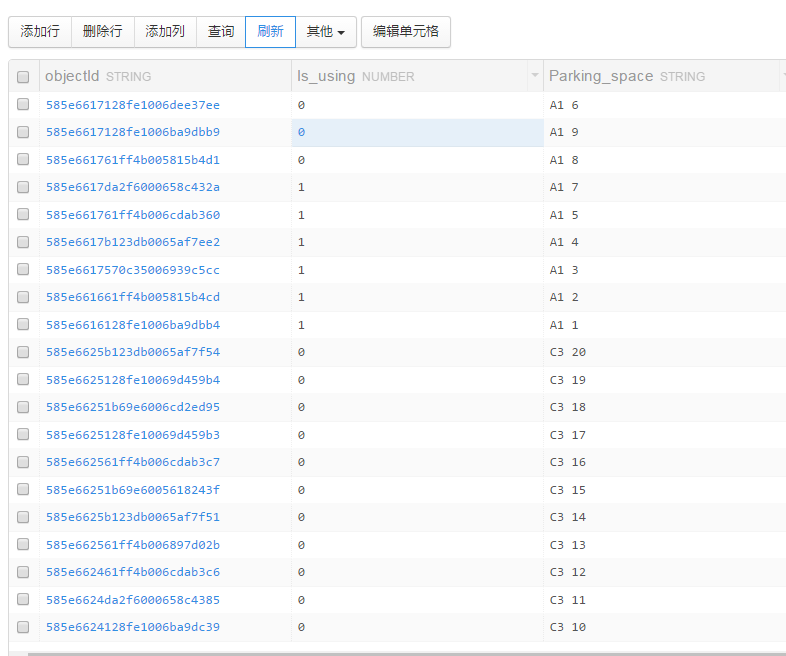
Task: Click the 添加列 button
Action: [x=165, y=32]
